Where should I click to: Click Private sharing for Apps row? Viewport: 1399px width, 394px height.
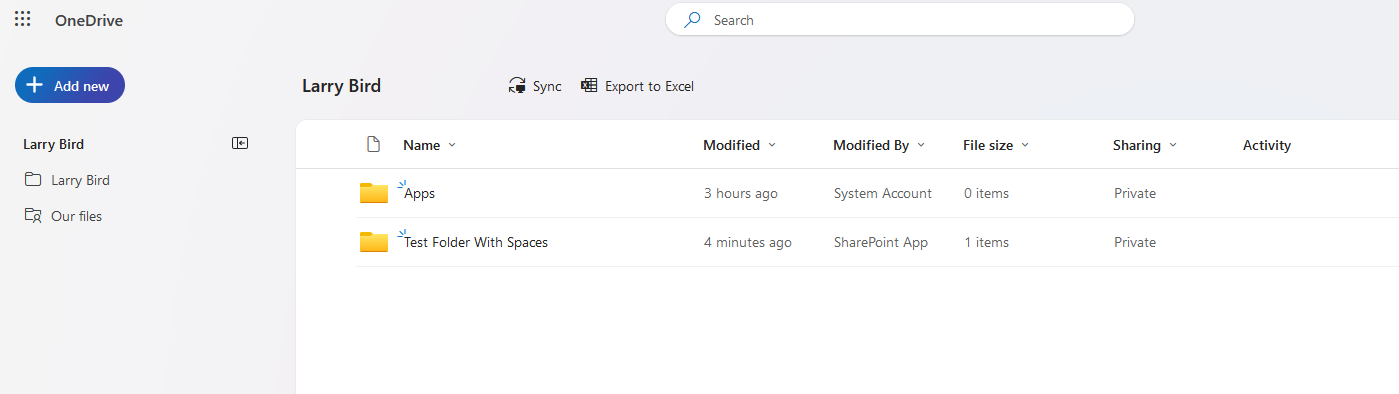point(1135,194)
